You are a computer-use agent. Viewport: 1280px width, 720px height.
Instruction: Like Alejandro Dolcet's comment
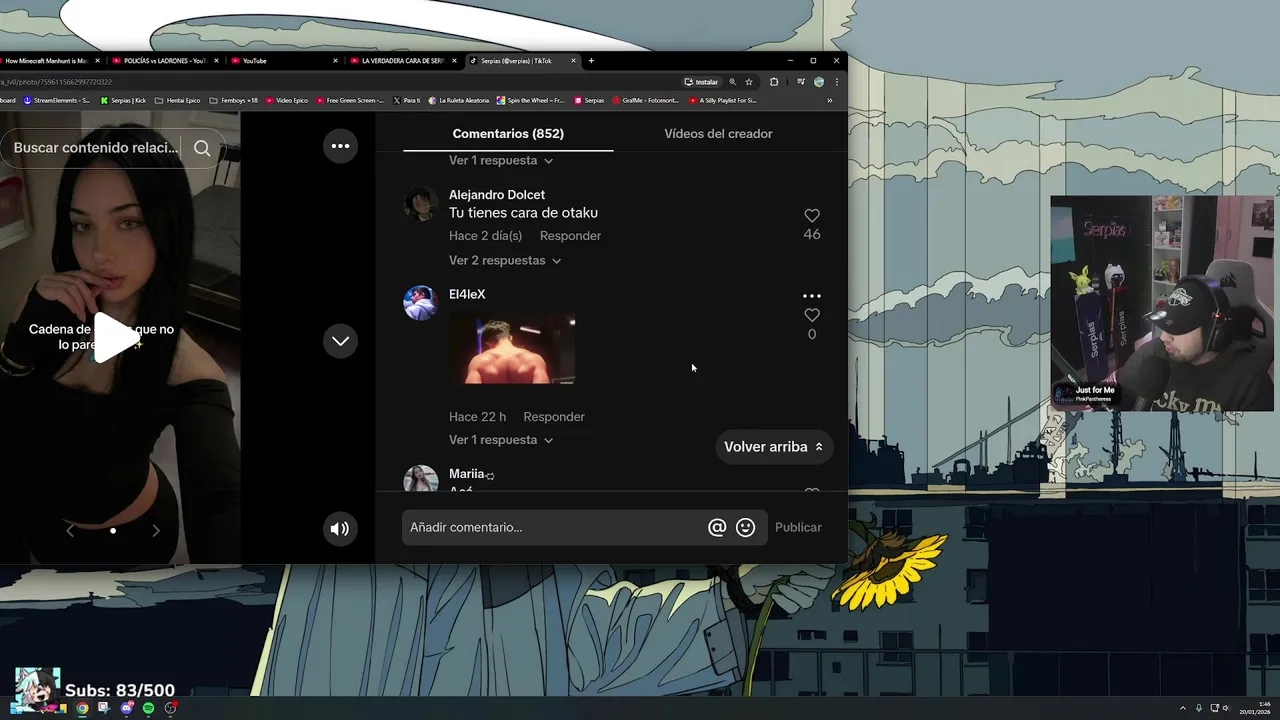pos(812,216)
